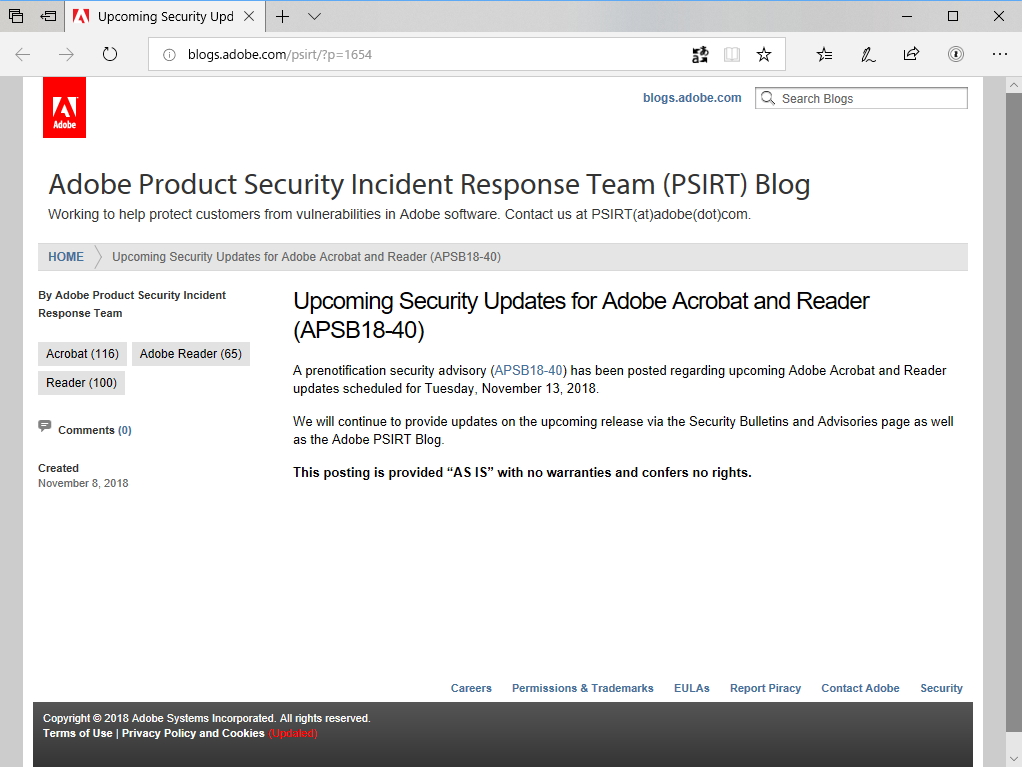Click the APSB18-40 advisory link
Viewport: 1022px width, 767px height.
[529, 370]
